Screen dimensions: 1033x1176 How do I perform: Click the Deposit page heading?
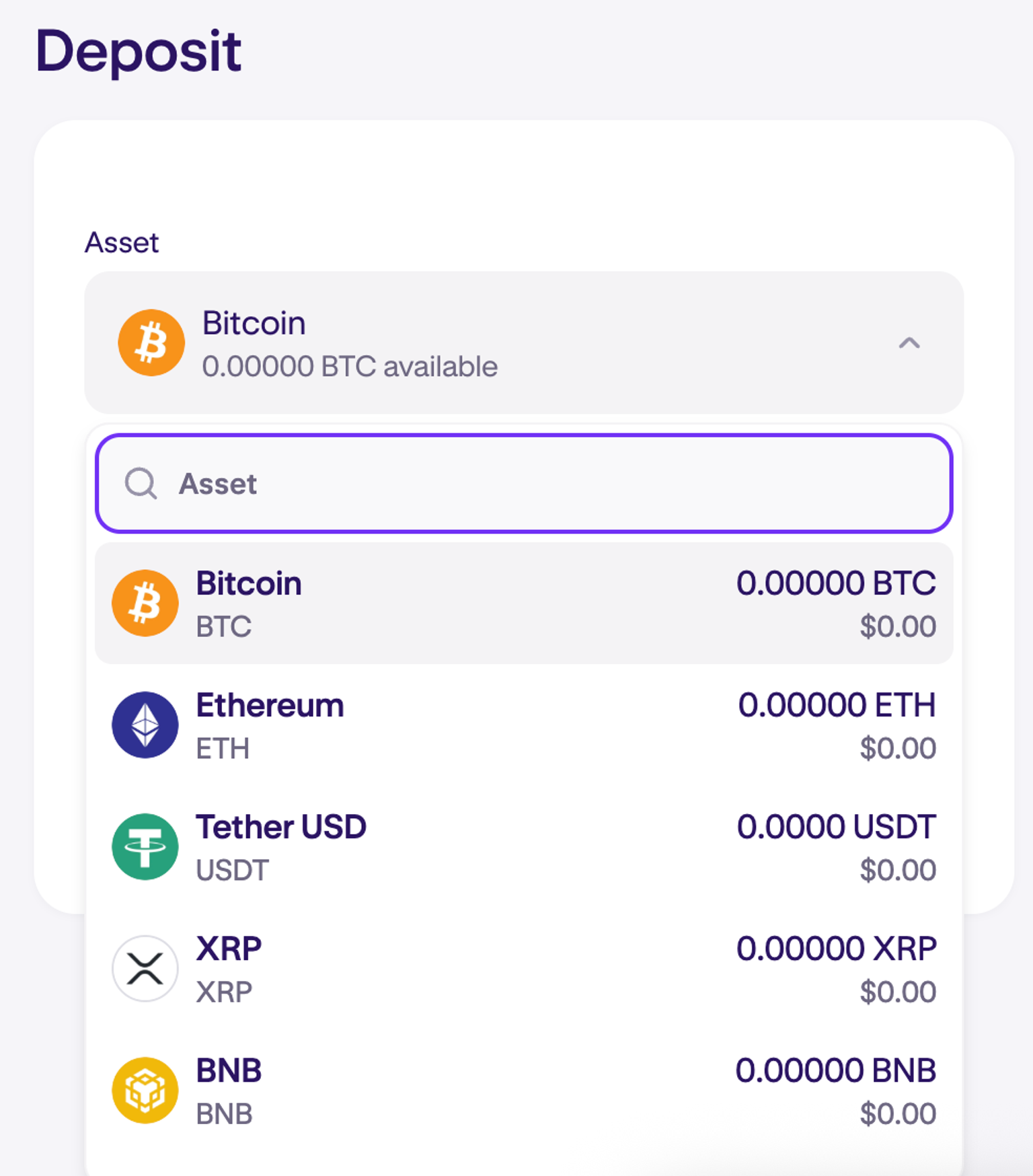[x=139, y=50]
